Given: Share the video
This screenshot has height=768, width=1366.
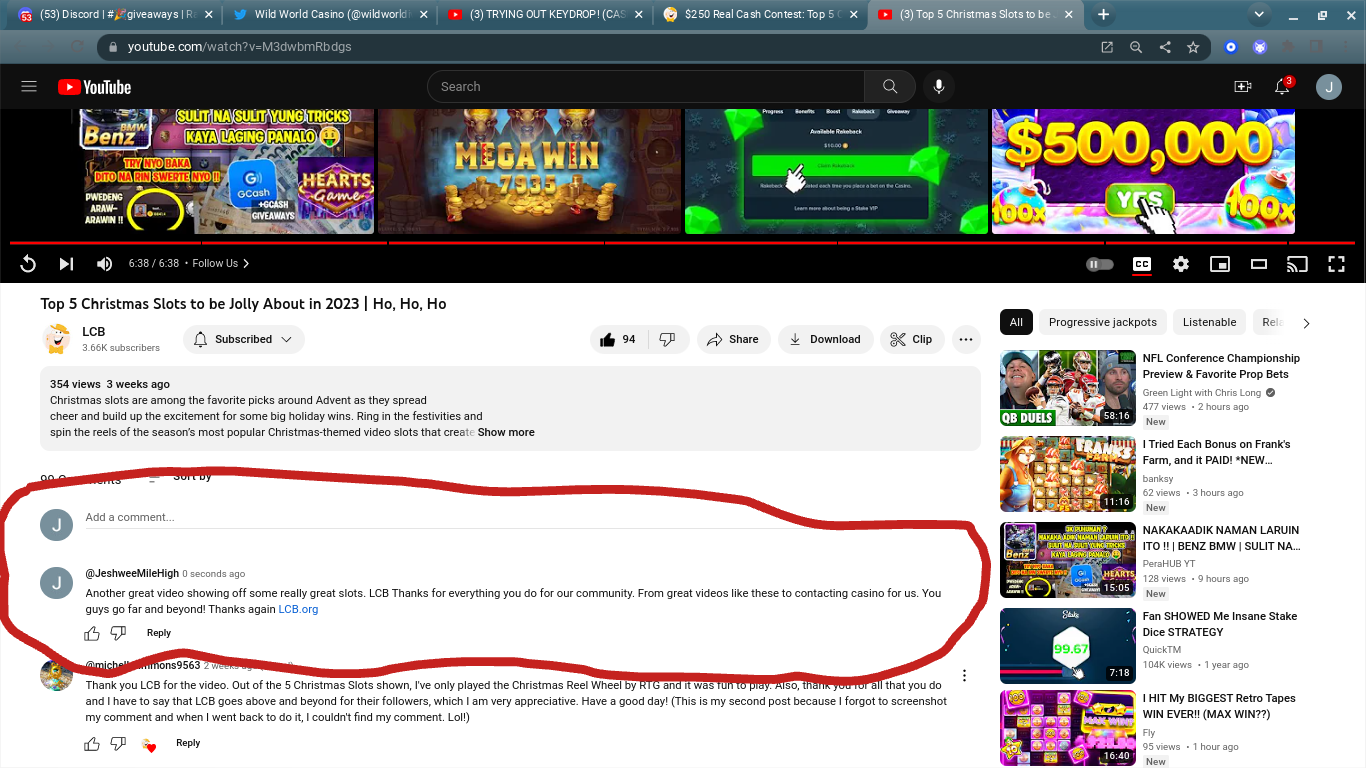Looking at the screenshot, I should [734, 340].
